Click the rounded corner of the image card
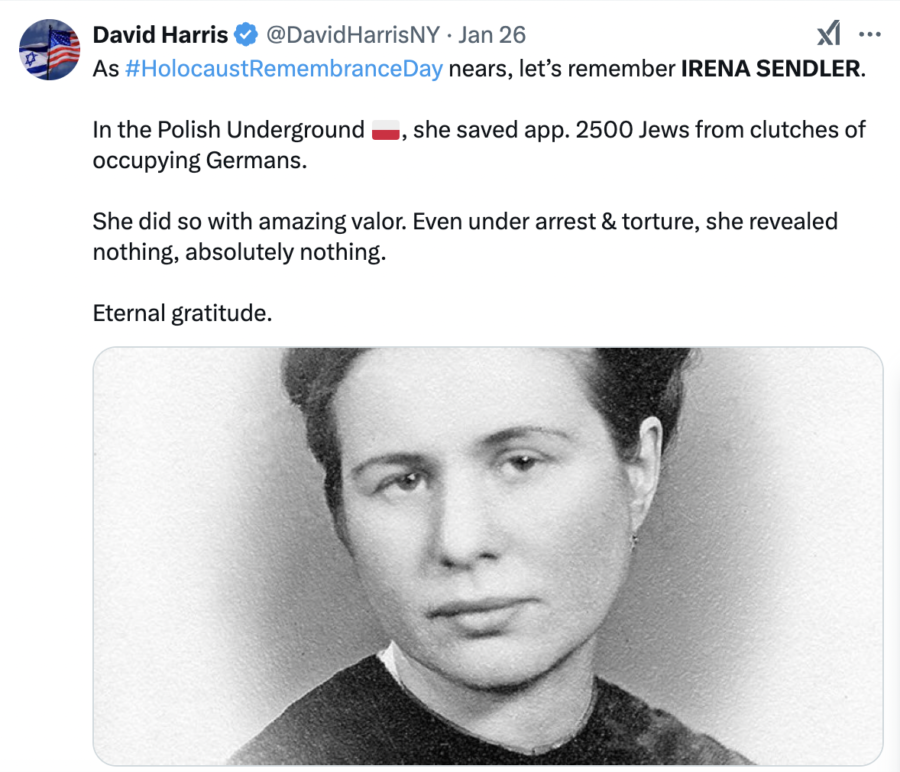Screen dimensions: 900x772 tap(100, 355)
